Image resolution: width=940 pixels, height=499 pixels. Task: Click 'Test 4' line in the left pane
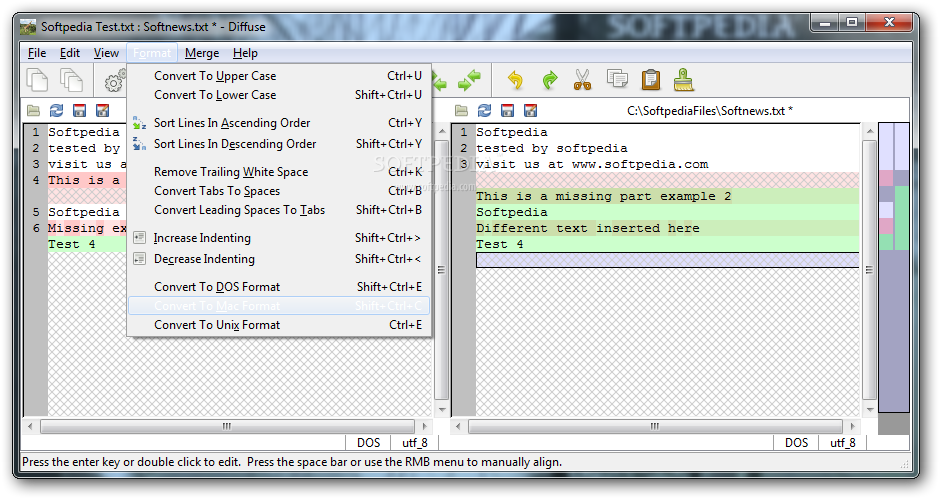coord(71,245)
